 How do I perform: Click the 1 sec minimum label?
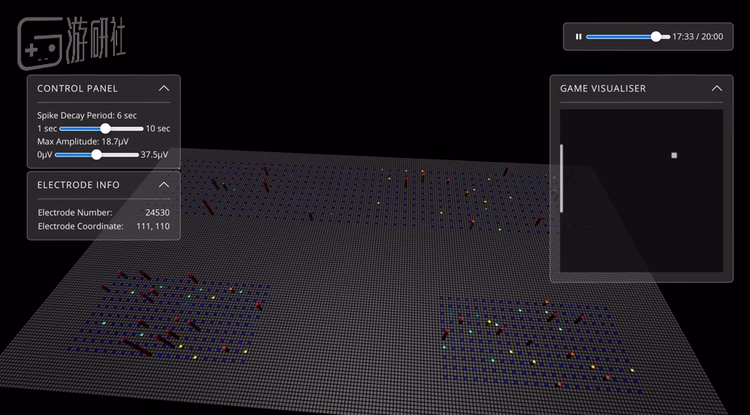47,129
